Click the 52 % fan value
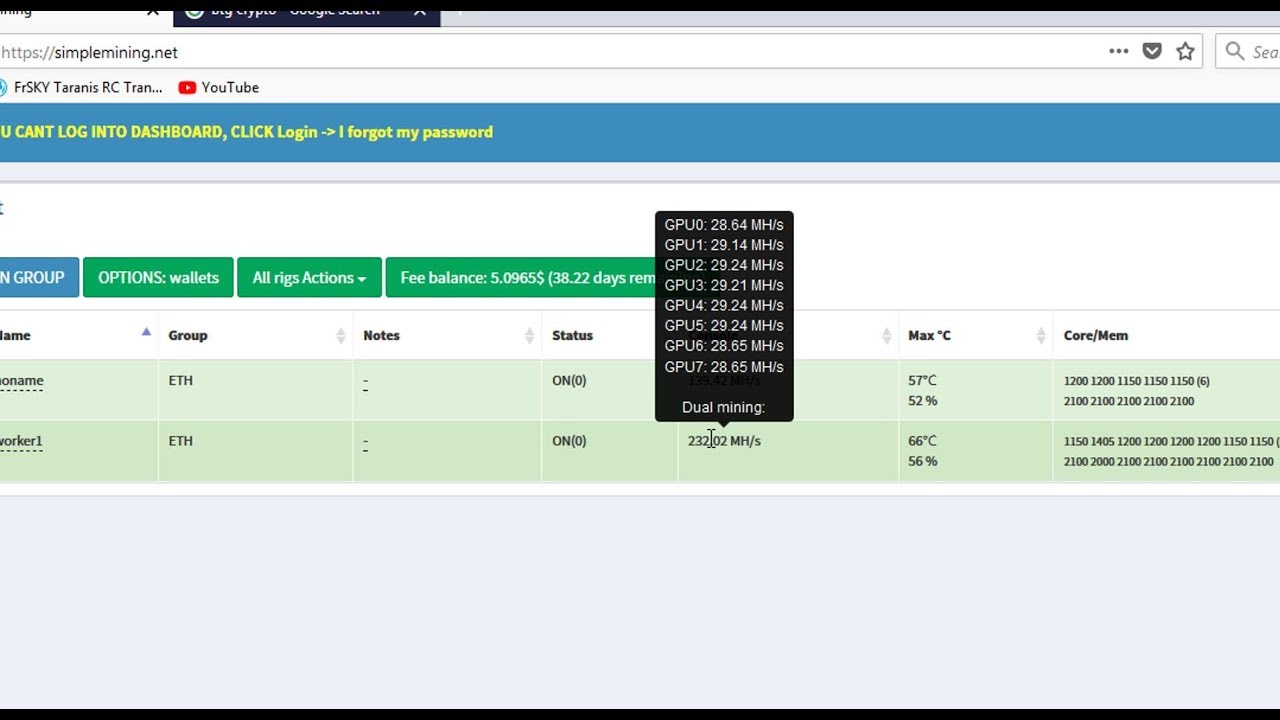 [x=922, y=401]
